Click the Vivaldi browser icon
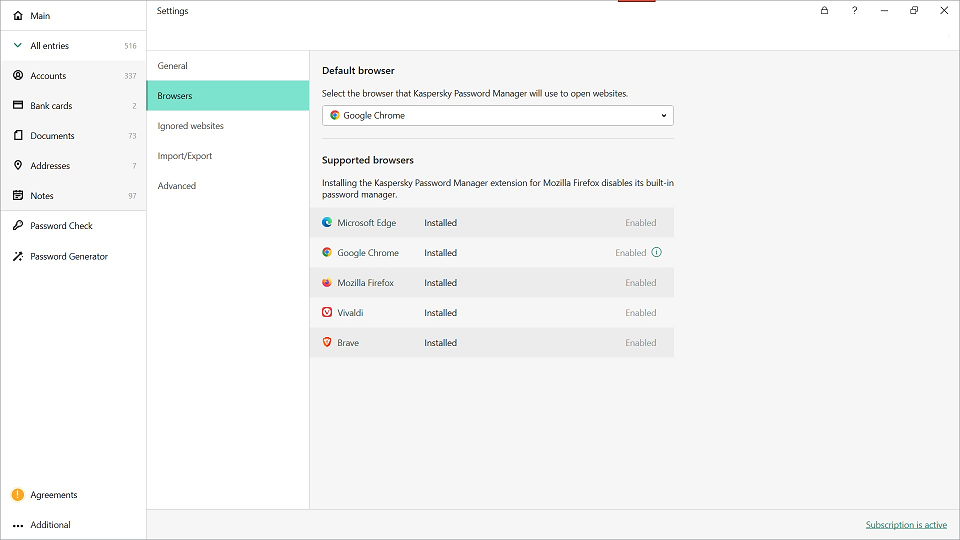Screen dimensions: 960x540 327,312
